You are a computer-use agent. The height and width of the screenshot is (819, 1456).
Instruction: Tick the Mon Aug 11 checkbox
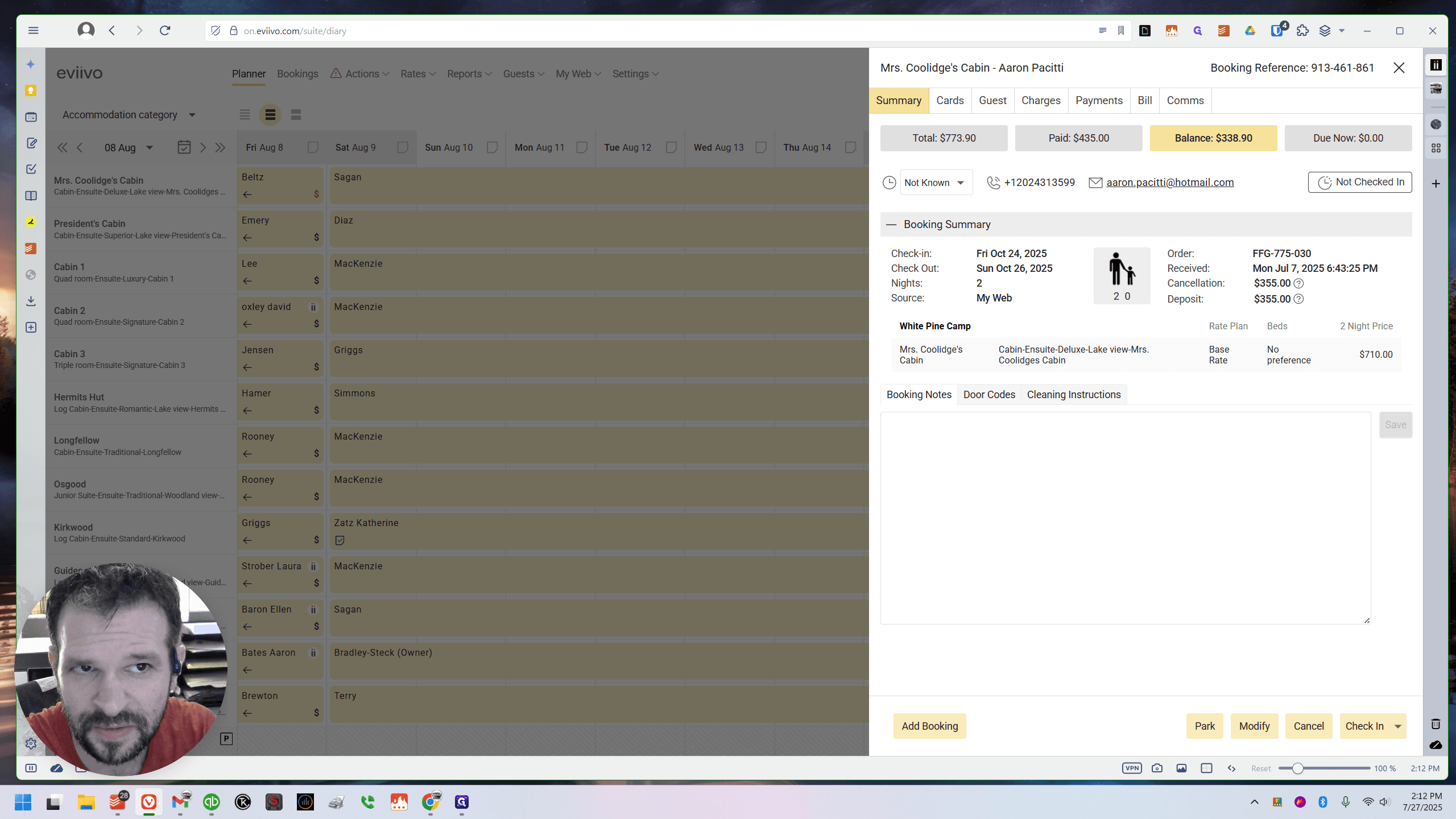point(582,147)
